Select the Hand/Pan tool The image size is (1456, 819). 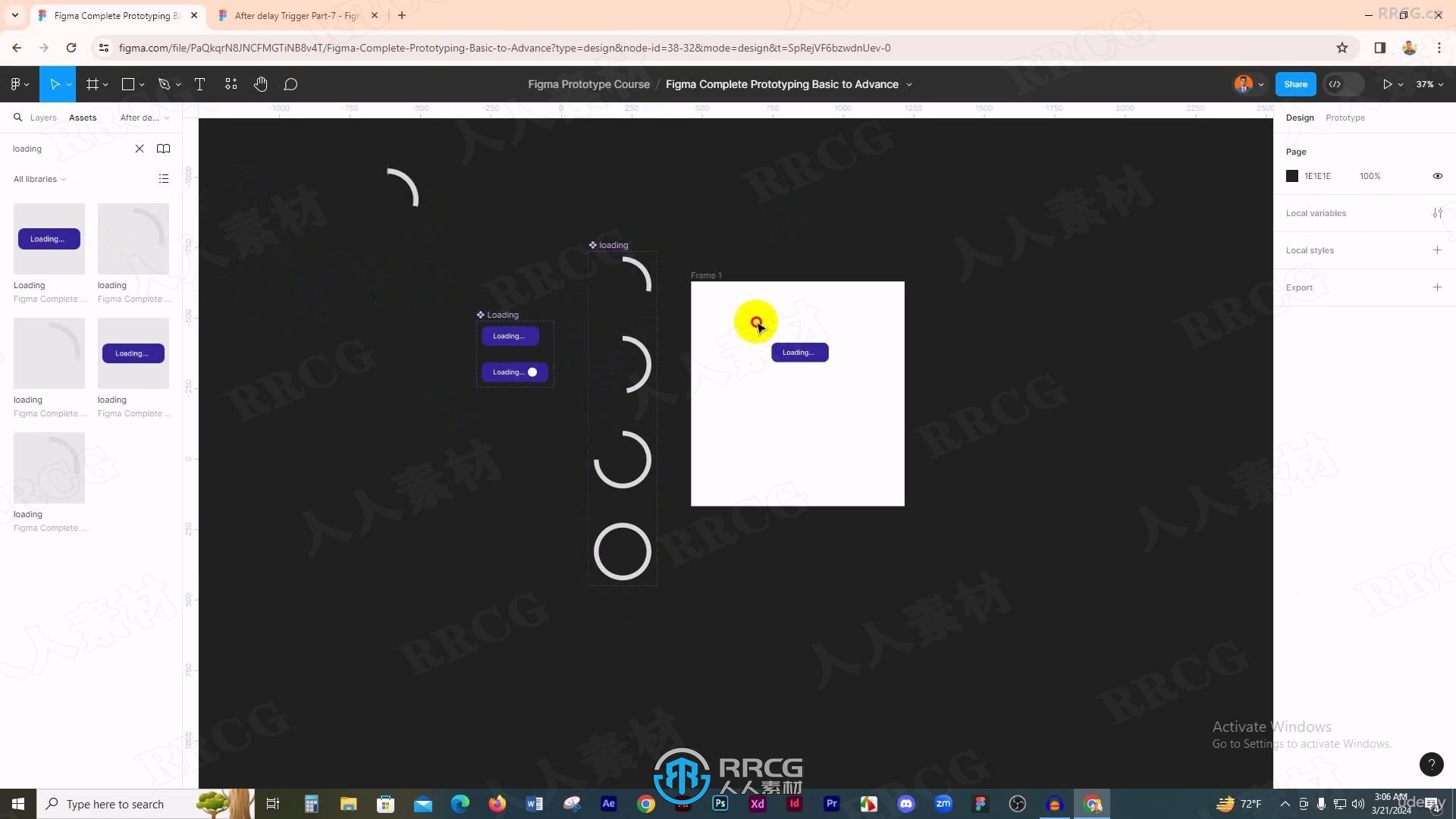click(259, 84)
